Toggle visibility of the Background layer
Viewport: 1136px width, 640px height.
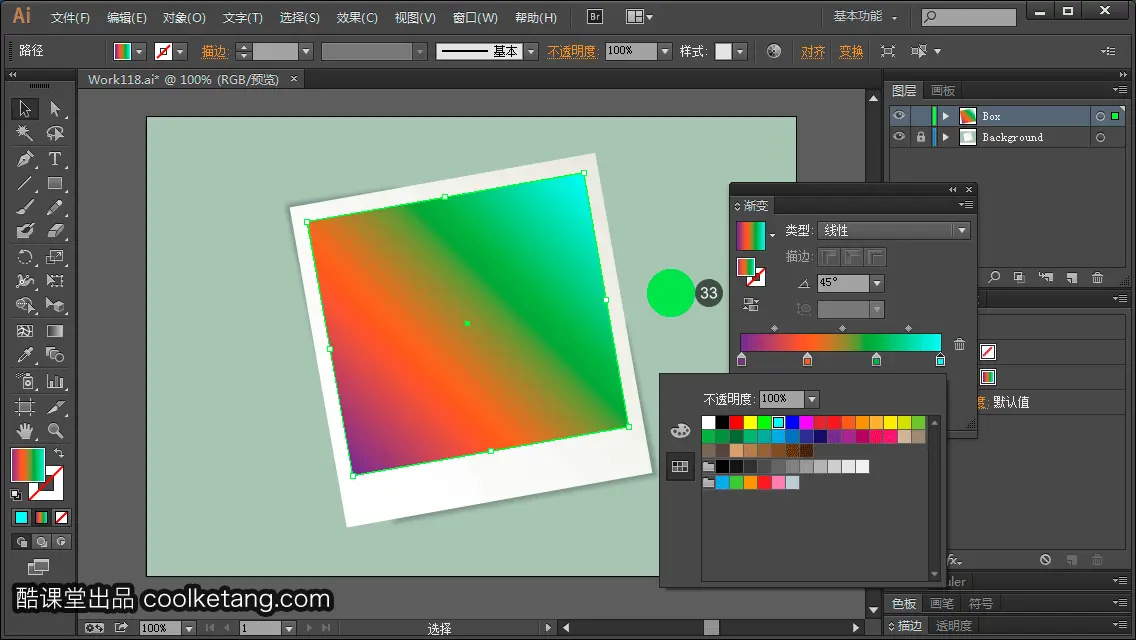pyautogui.click(x=899, y=137)
